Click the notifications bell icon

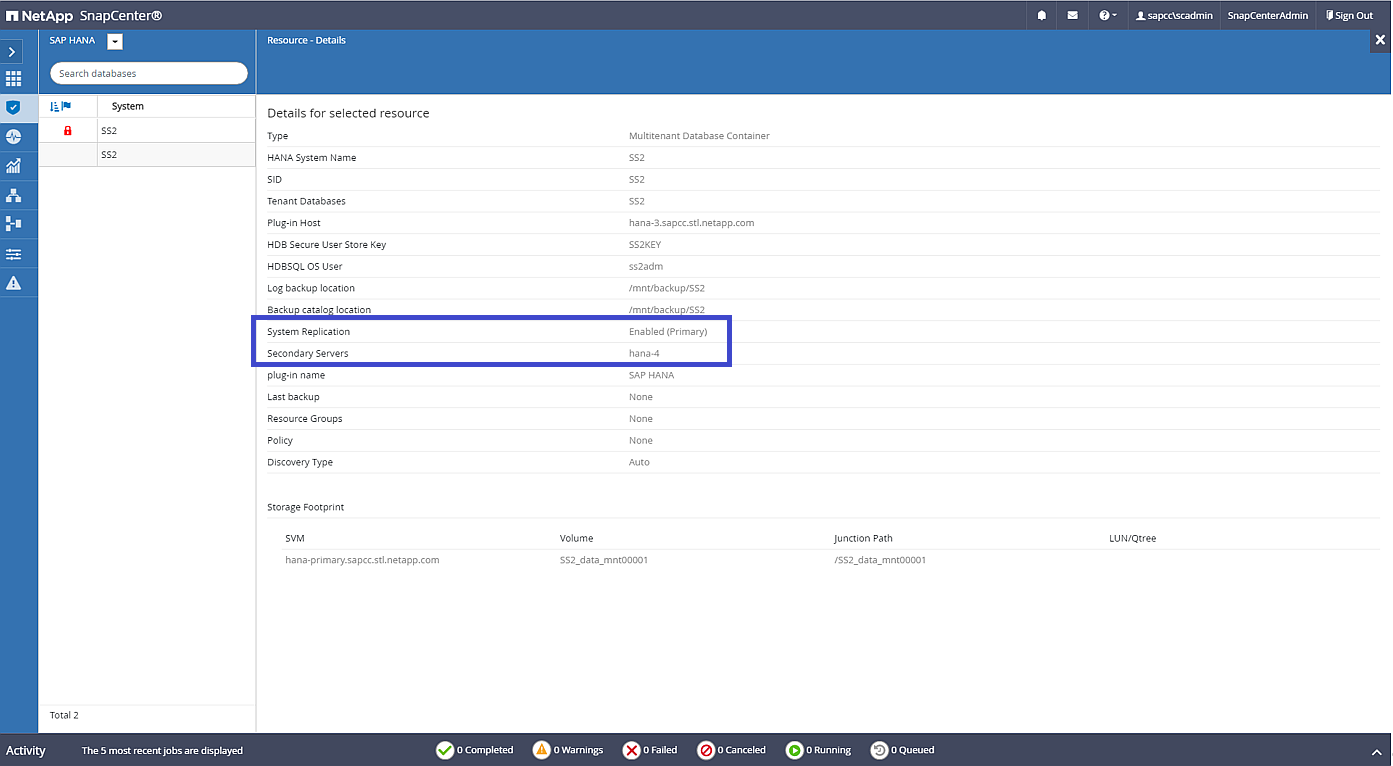[1042, 15]
